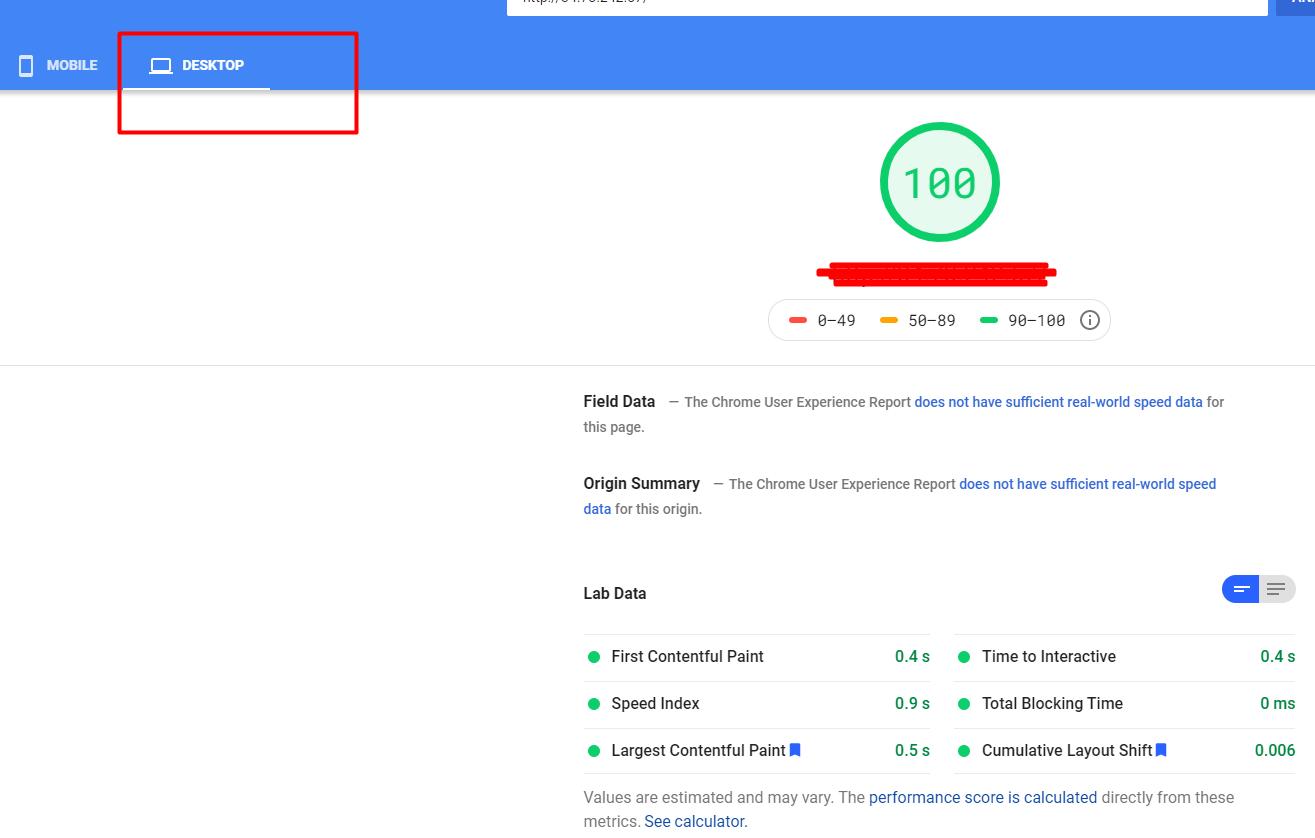Screen dimensions: 1315x838
Task: Click the URL input field
Action: 886,5
